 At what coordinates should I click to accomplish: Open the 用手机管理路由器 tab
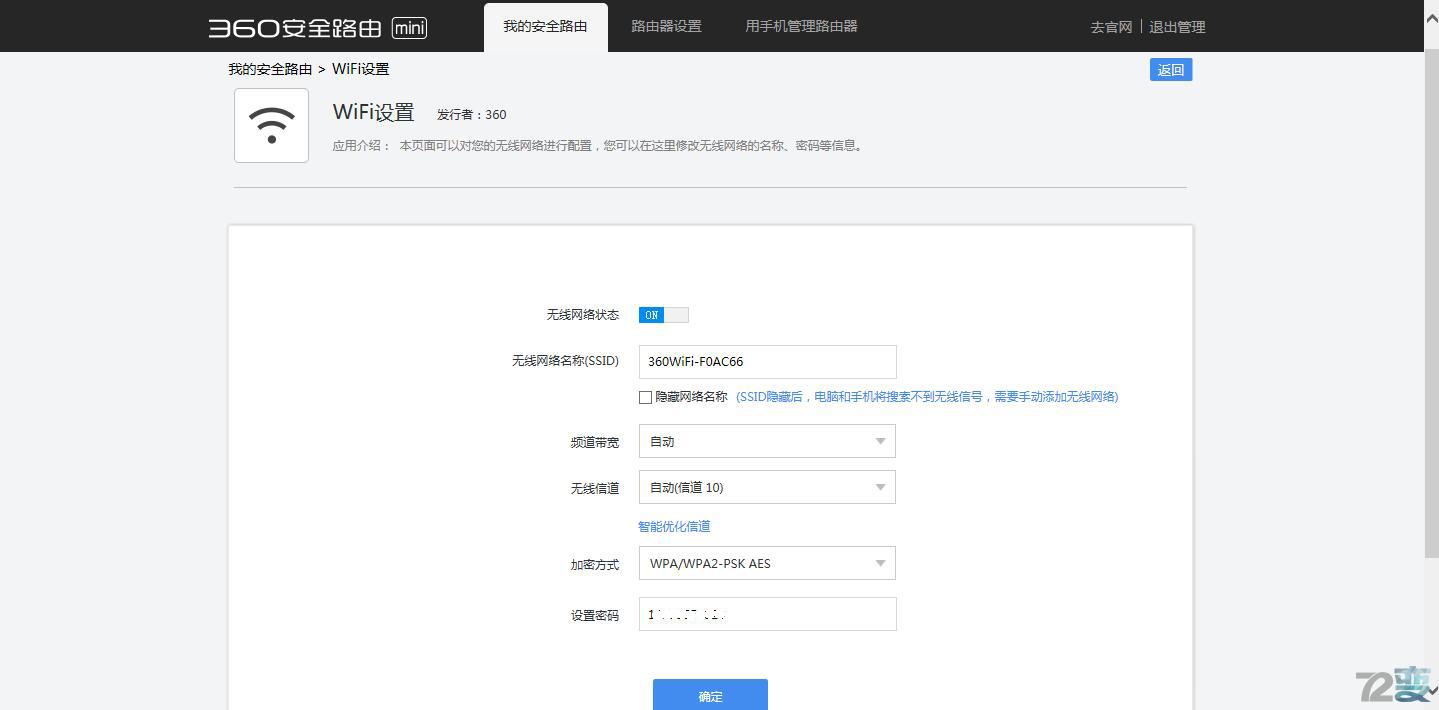point(799,26)
